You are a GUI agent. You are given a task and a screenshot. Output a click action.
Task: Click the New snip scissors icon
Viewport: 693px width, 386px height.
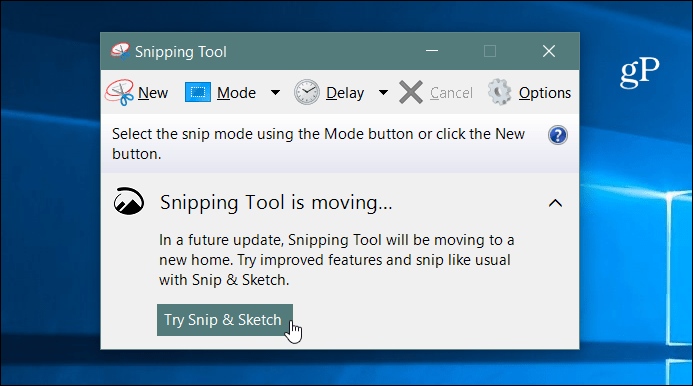[x=119, y=92]
